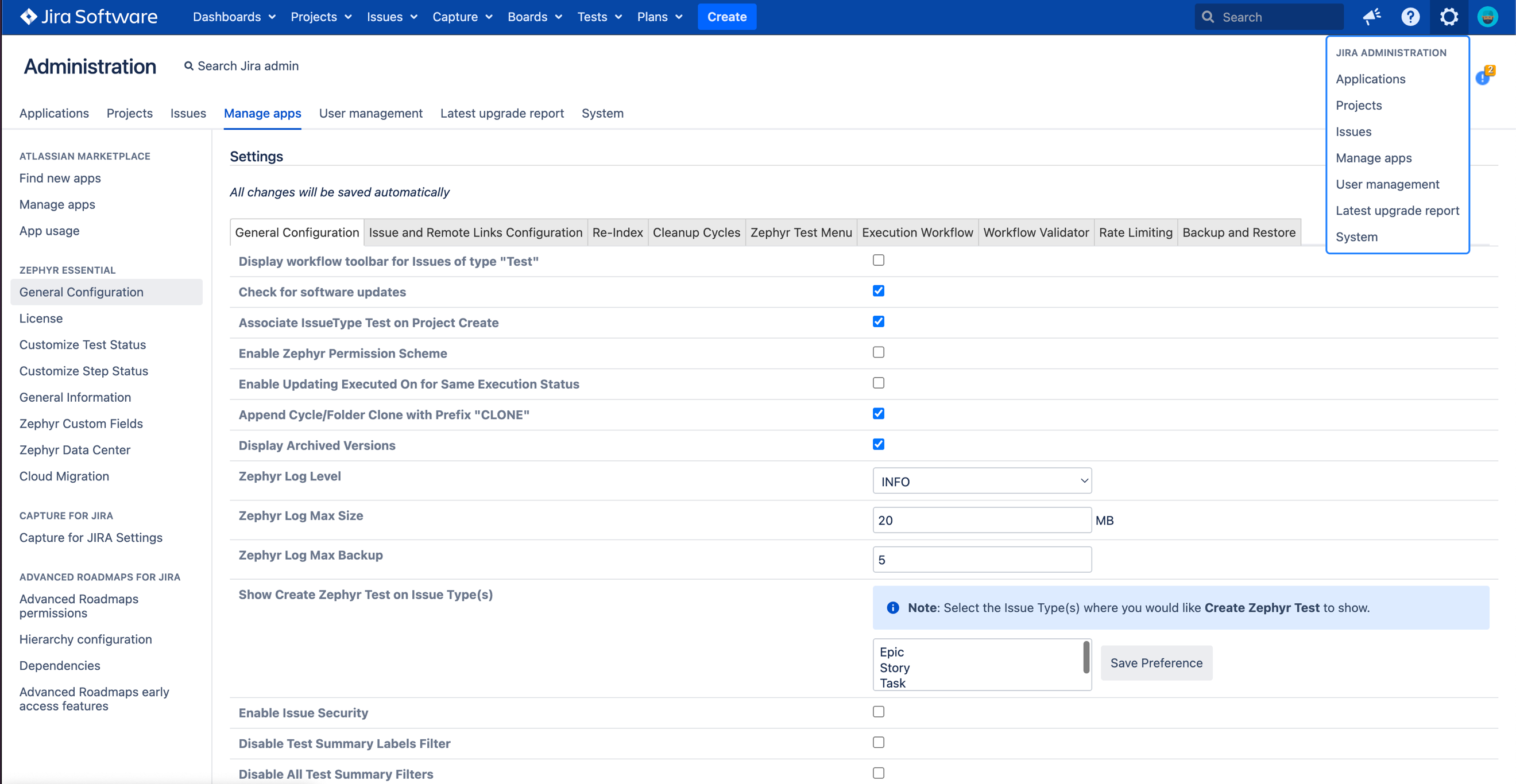Switch to the Execution Workflow tab
The image size is (1516, 784).
916,232
